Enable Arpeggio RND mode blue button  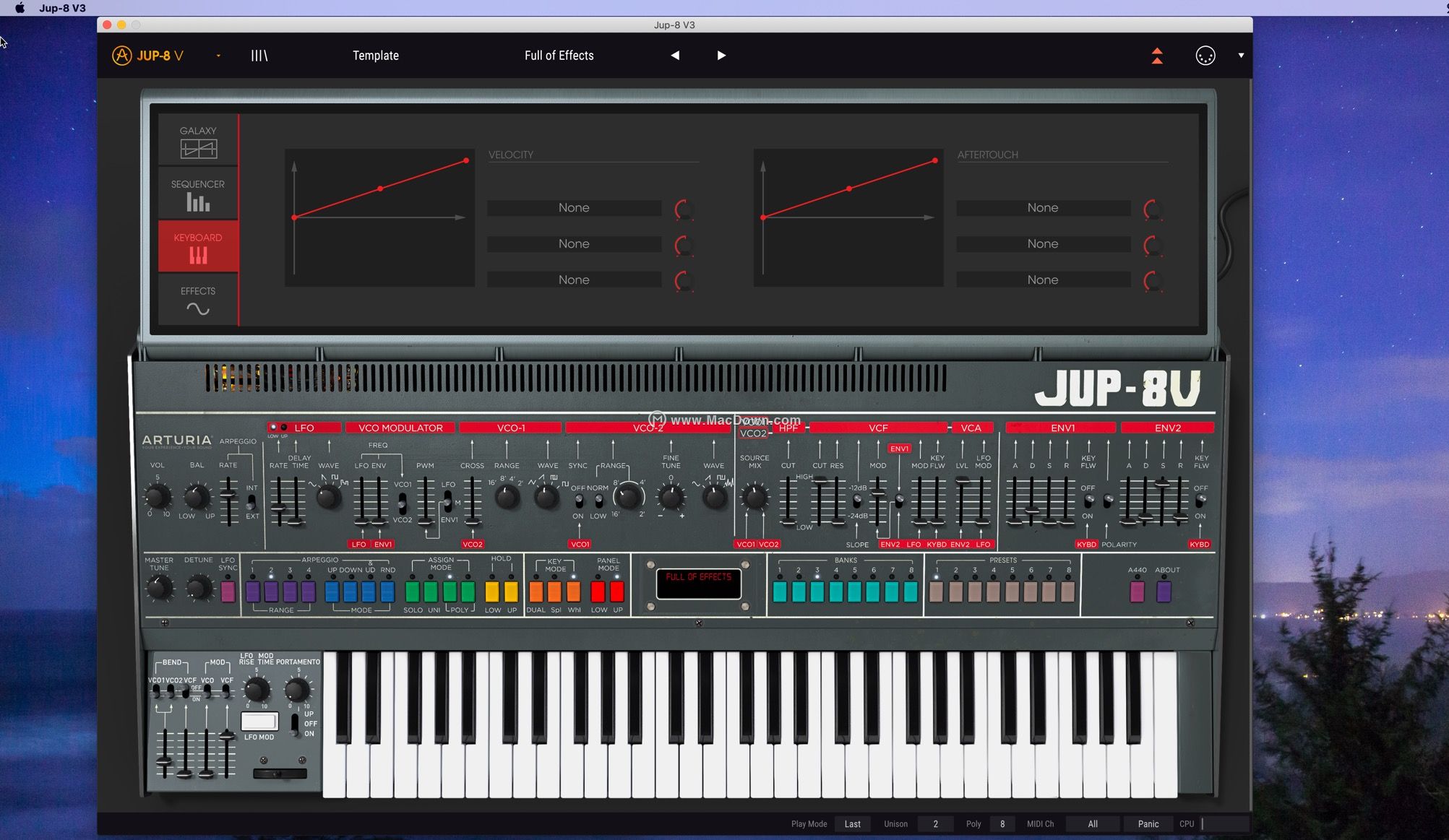(388, 592)
